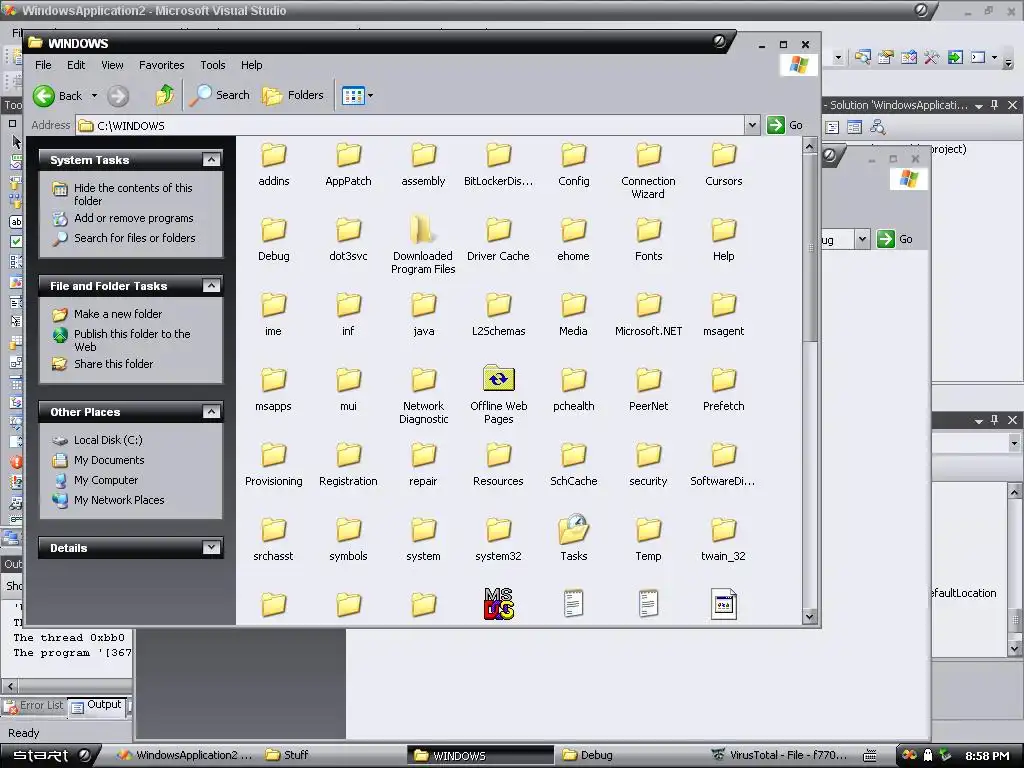
Task: Select the assembly folder
Action: click(423, 165)
